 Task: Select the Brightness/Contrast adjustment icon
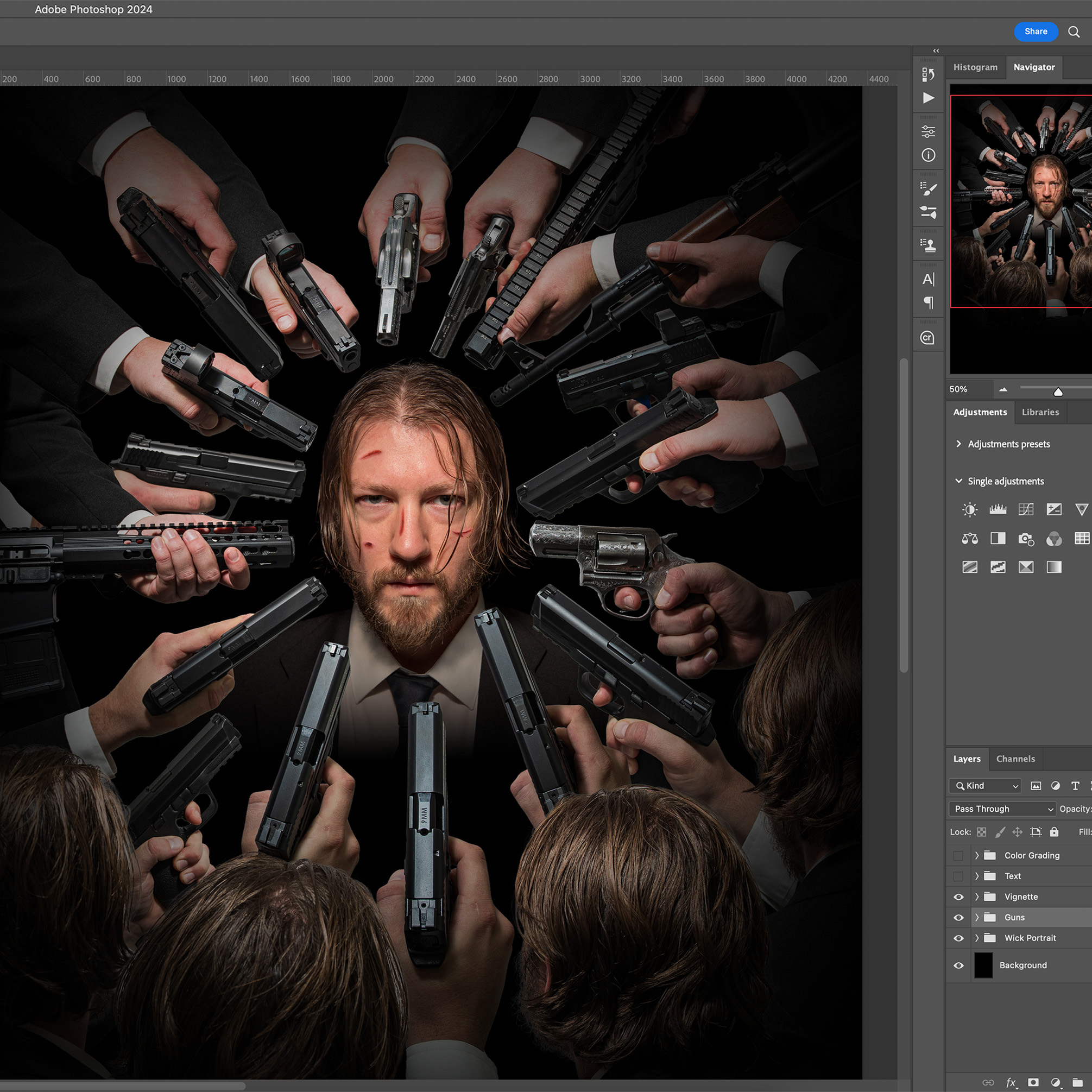point(970,509)
